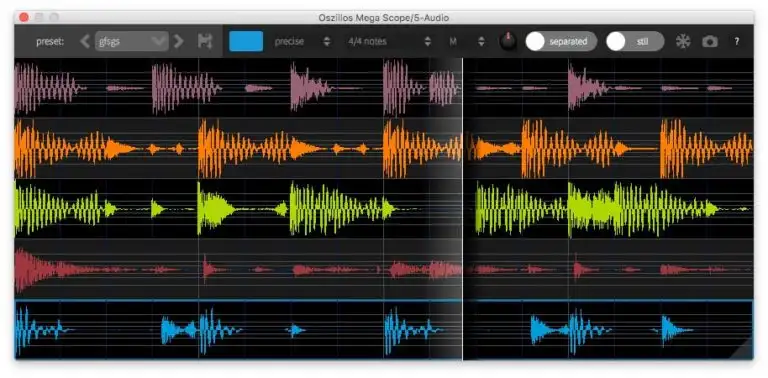Go to the previous preset arrow
Screen dimensions: 768x378
(85, 41)
